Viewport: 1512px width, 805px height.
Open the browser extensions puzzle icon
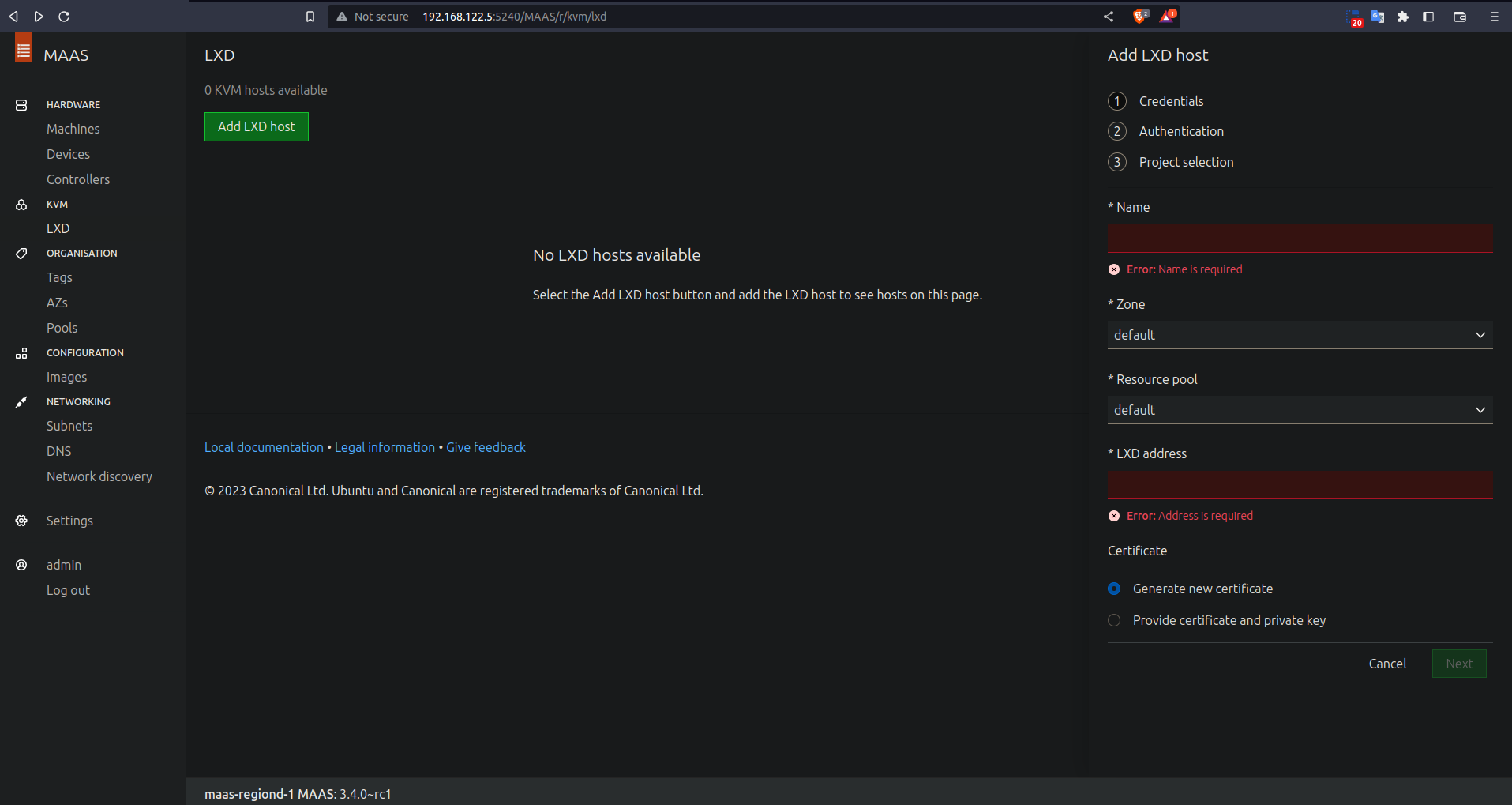pos(1402,17)
